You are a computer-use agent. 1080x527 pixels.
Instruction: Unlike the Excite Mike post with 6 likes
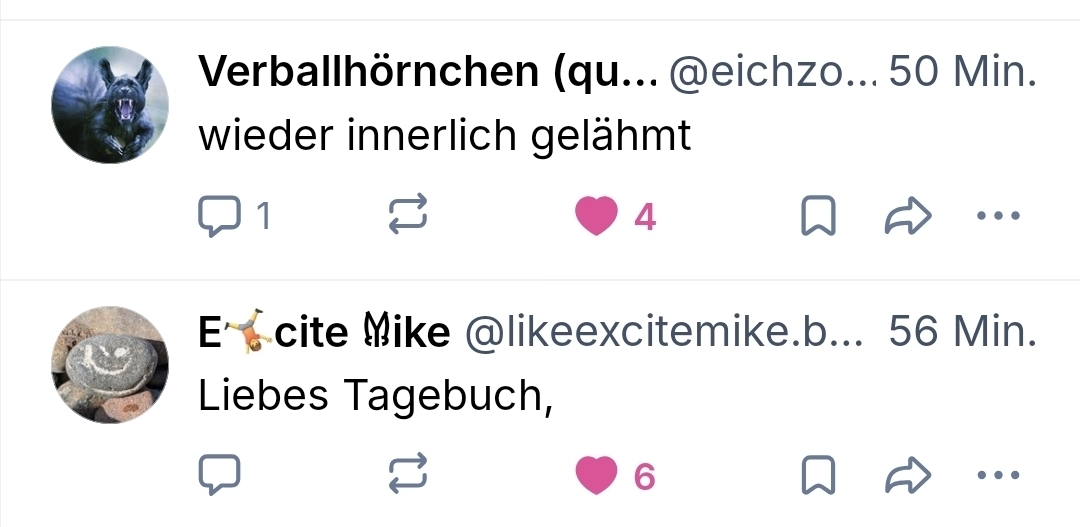597,476
